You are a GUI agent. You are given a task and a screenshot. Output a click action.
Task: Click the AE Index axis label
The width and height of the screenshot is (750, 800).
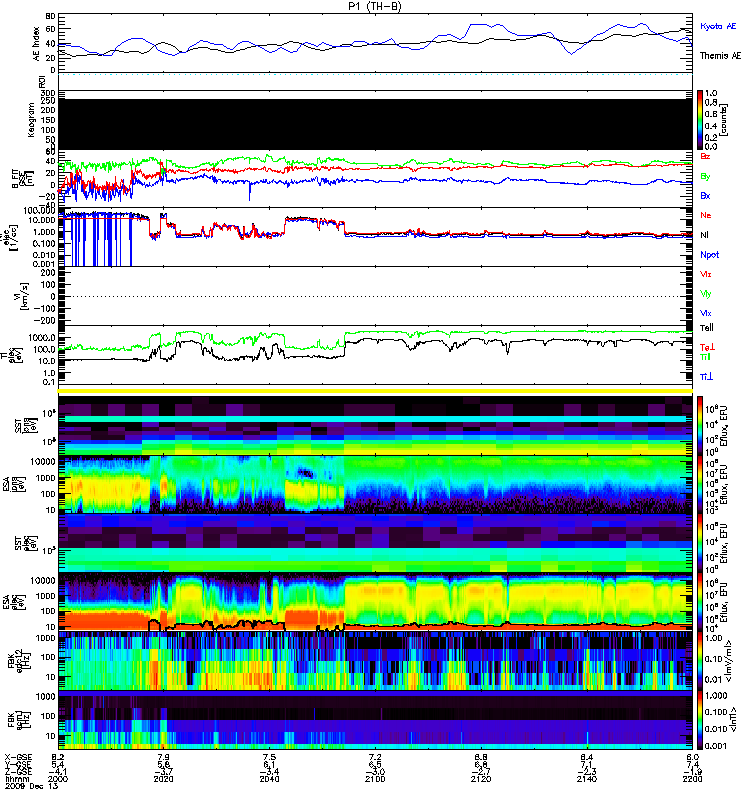coord(36,44)
